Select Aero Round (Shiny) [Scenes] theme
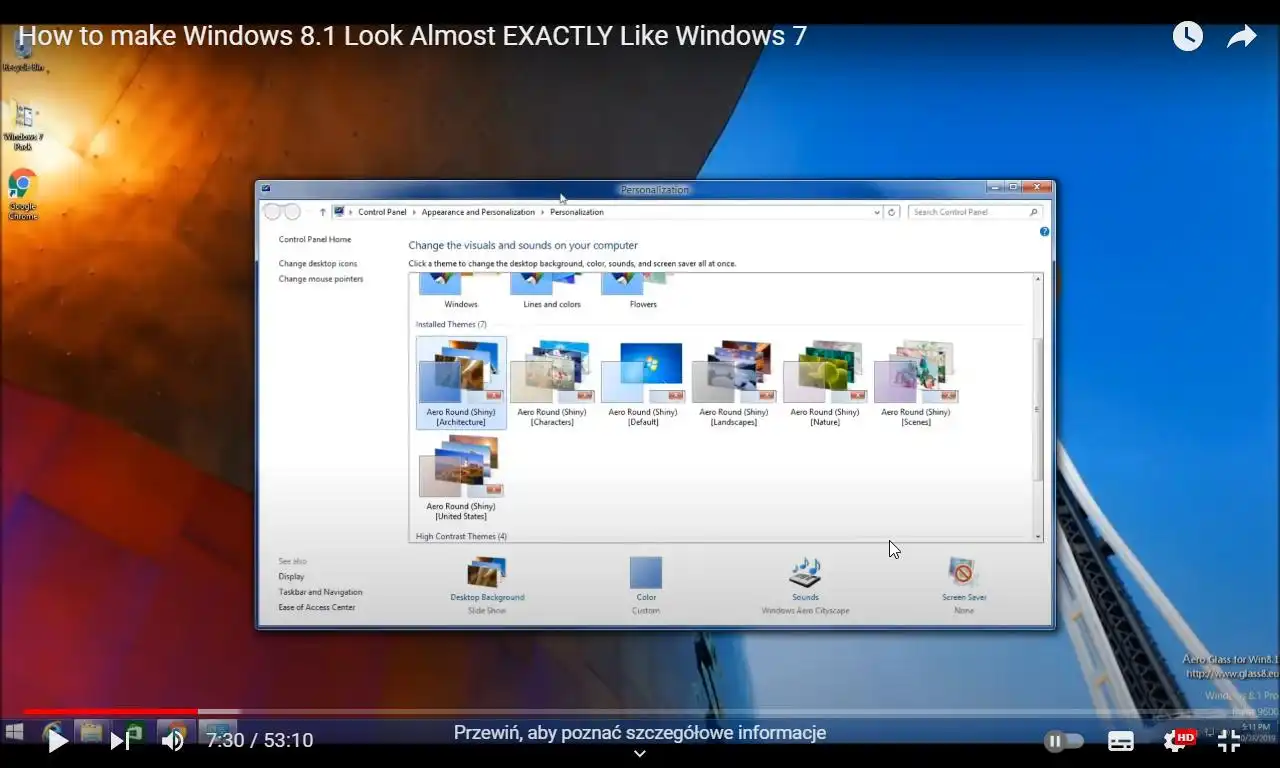The image size is (1280, 768). [x=916, y=383]
